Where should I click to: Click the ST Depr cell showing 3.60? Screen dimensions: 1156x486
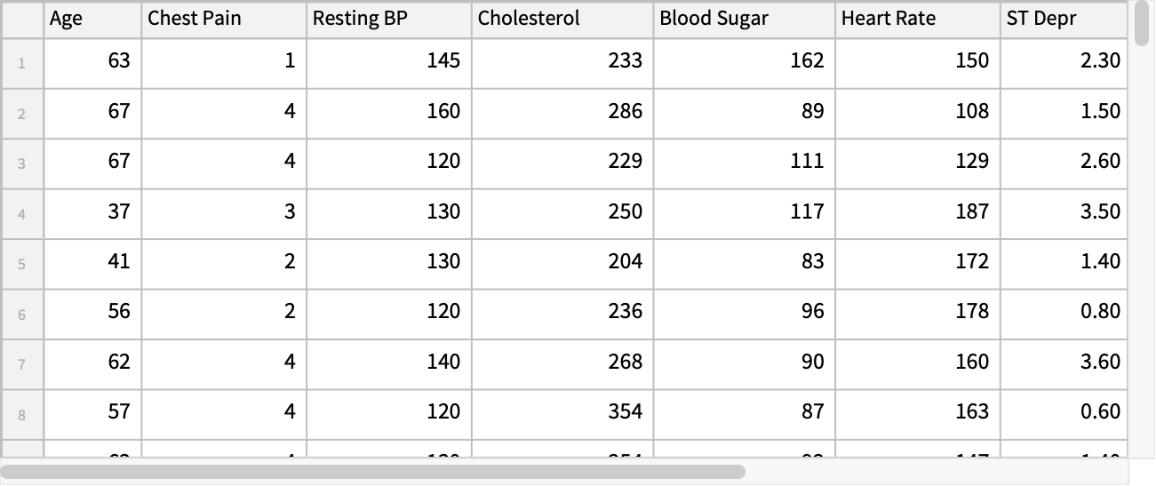click(x=1063, y=363)
